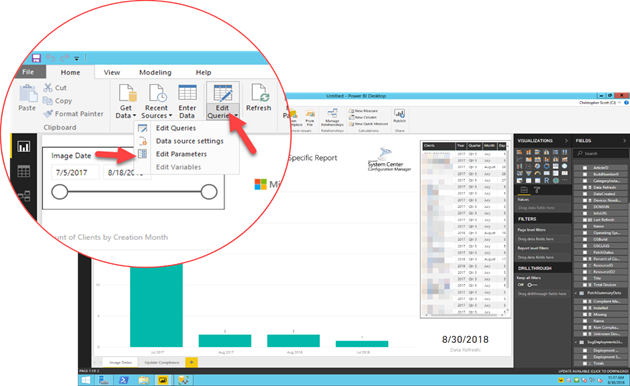
Task: Check the DOMAIN field checkbox
Action: (585, 207)
